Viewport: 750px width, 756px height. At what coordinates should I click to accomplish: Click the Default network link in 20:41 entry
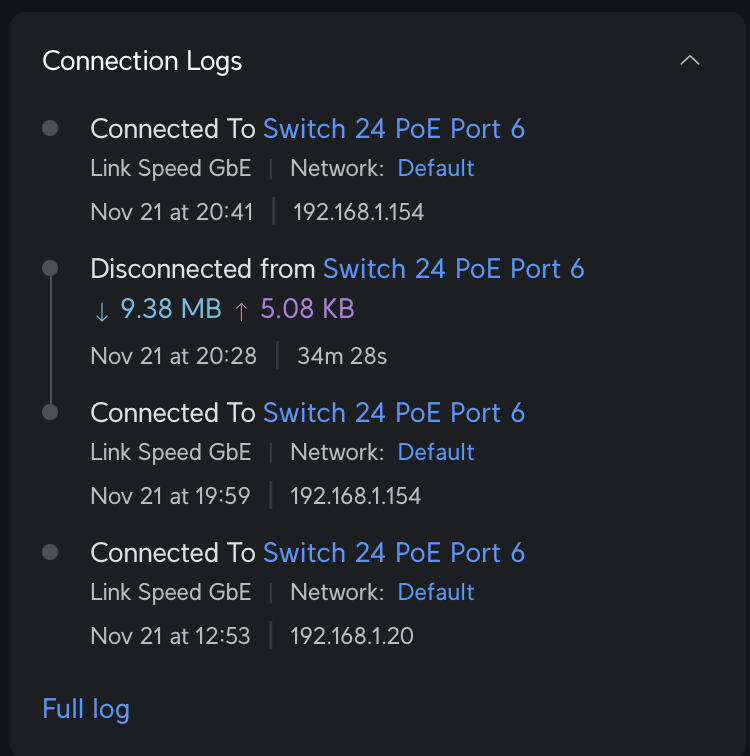[x=435, y=168]
